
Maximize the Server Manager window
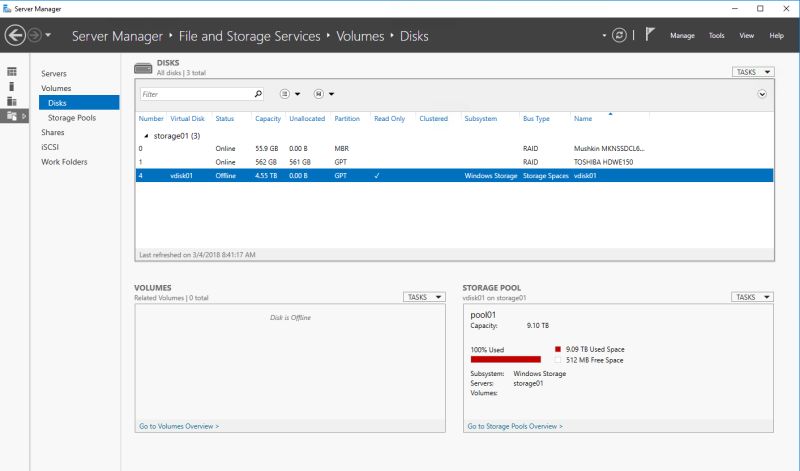pyautogui.click(x=760, y=9)
